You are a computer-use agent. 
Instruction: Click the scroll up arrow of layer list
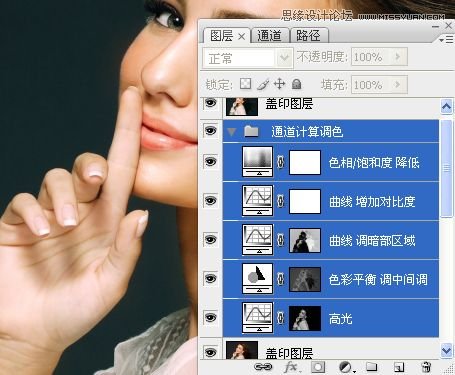click(446, 107)
